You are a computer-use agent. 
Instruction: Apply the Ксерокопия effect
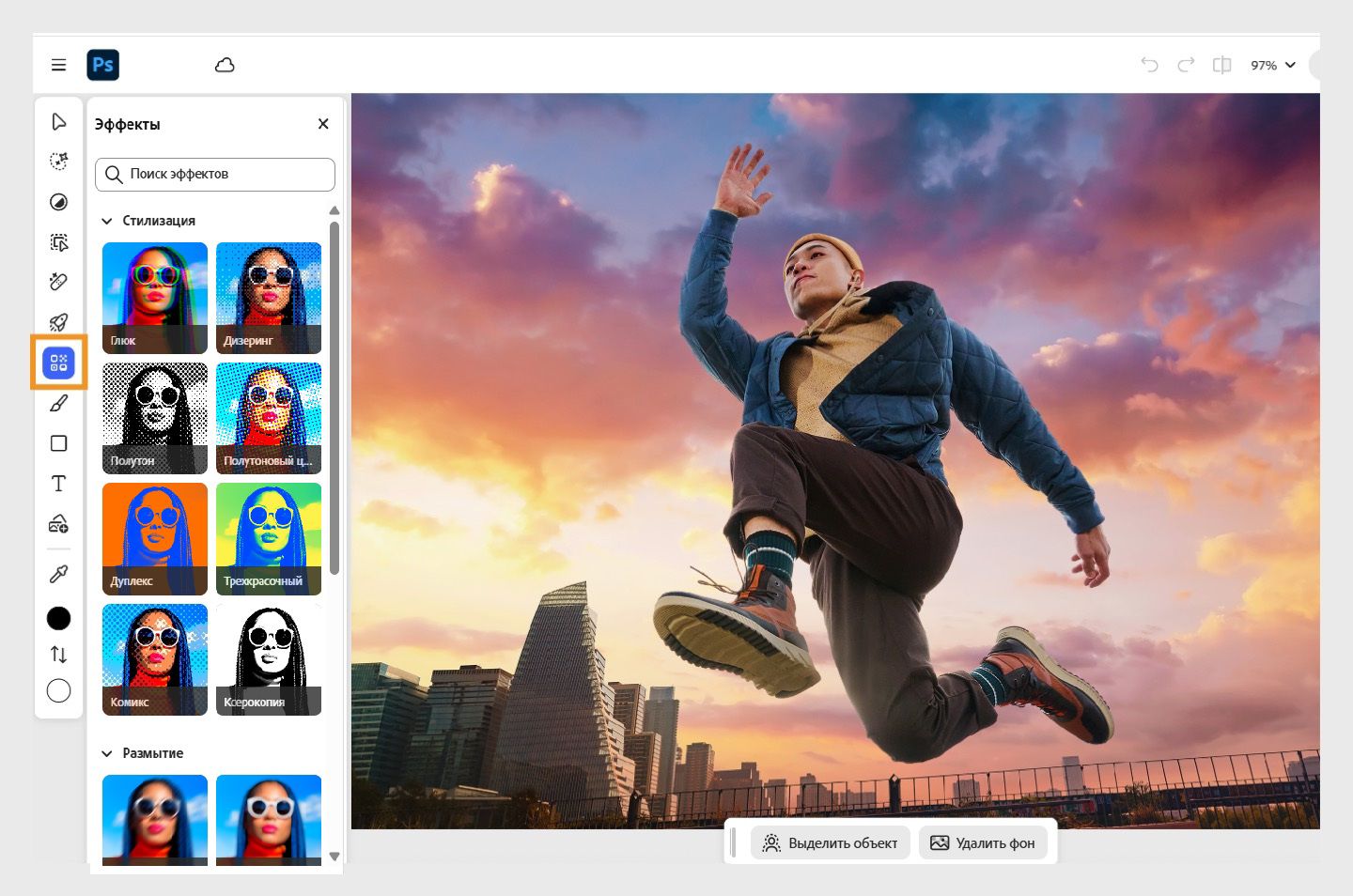[269, 659]
